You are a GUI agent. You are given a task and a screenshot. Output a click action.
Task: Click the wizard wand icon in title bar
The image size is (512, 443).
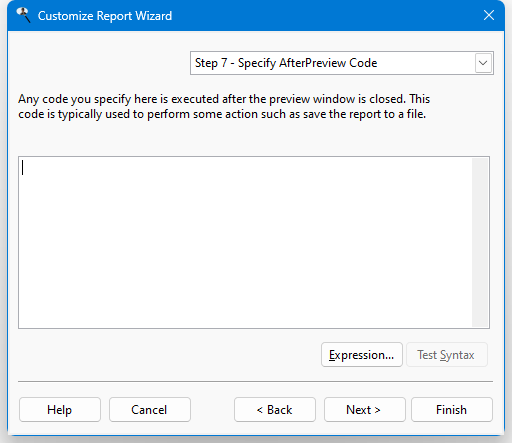pos(23,15)
